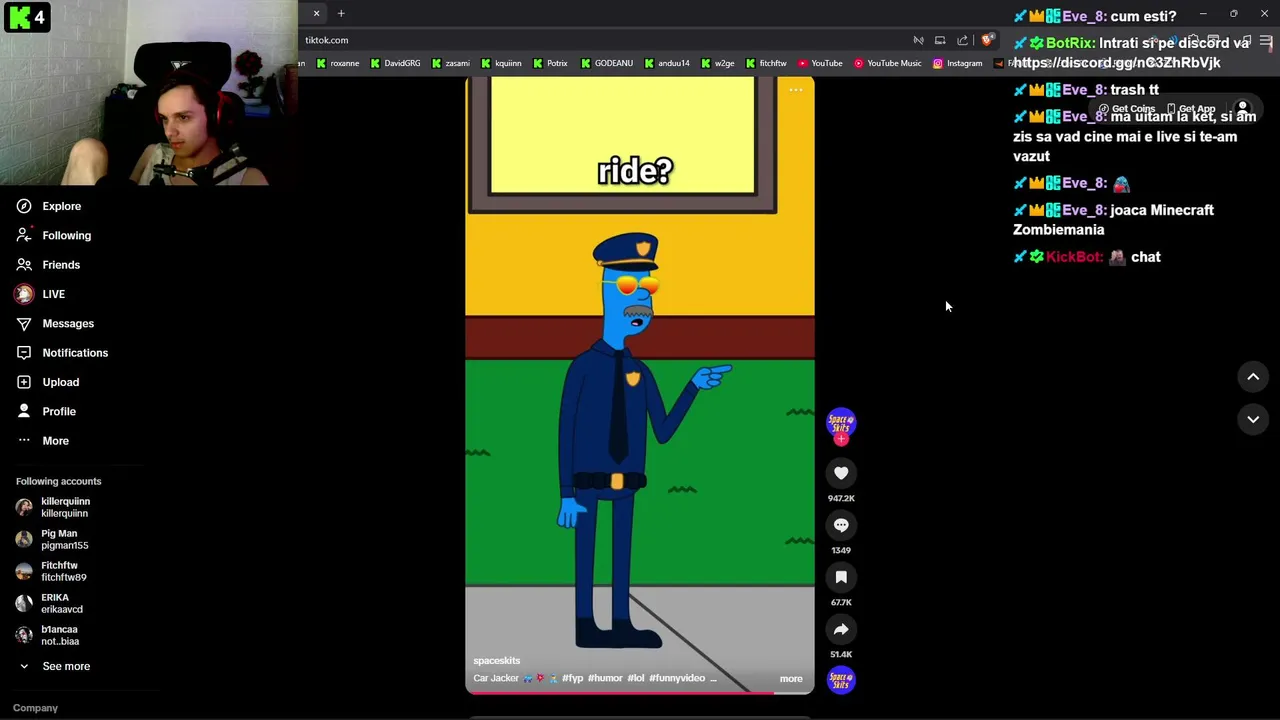Open the roxanne bookmark
The width and height of the screenshot is (1280, 720).
[338, 63]
